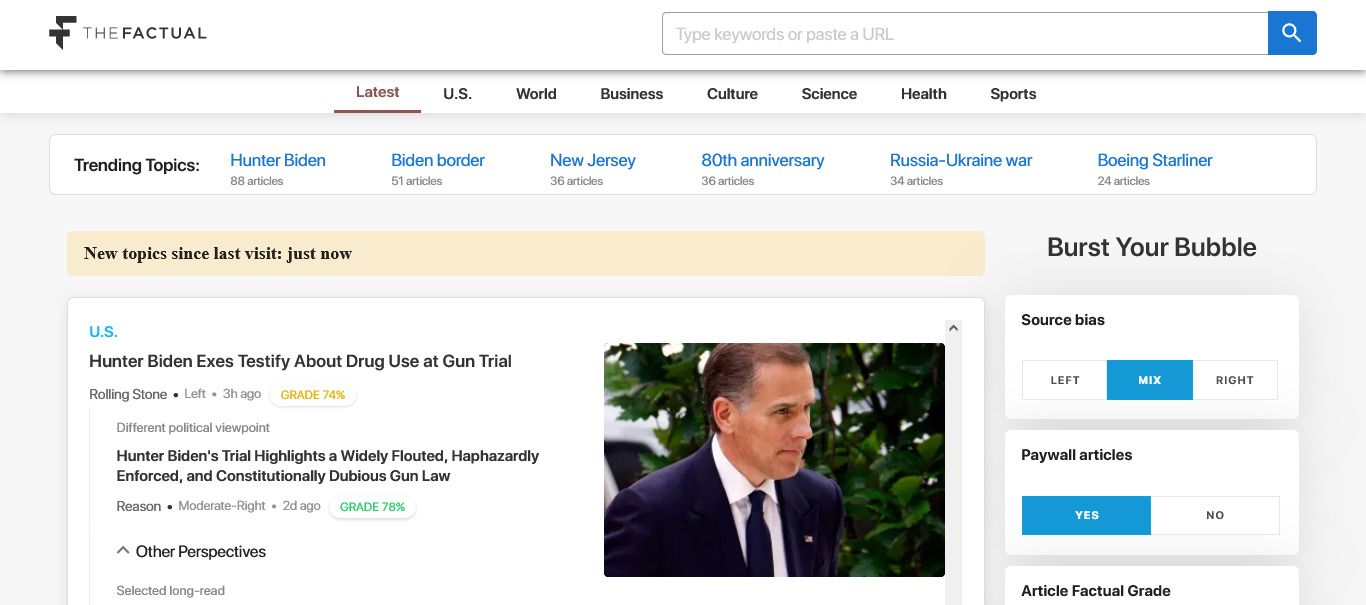Select RIGHT source bias filter
1366x605 pixels.
point(1235,380)
